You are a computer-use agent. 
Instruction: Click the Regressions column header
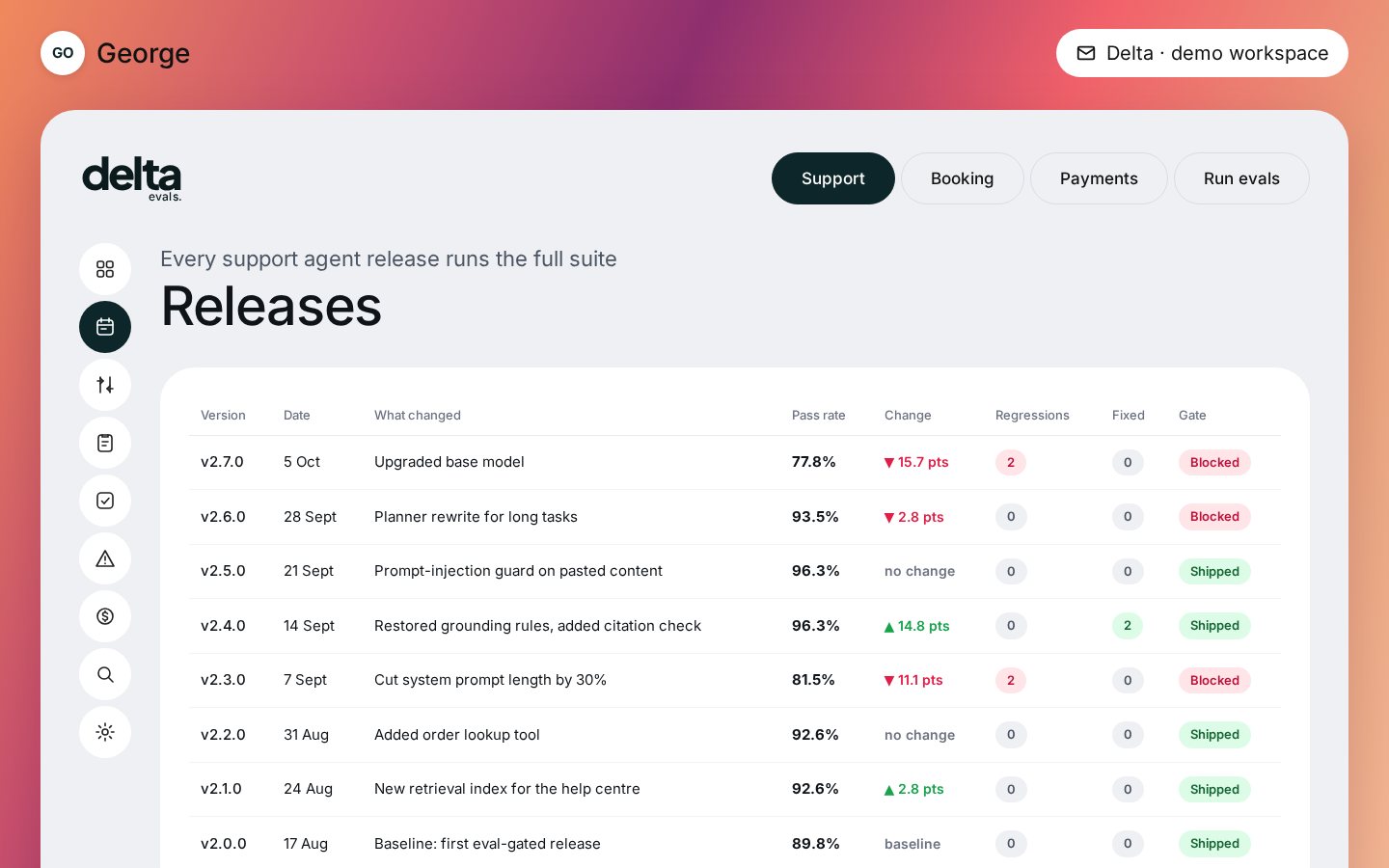[1032, 416]
